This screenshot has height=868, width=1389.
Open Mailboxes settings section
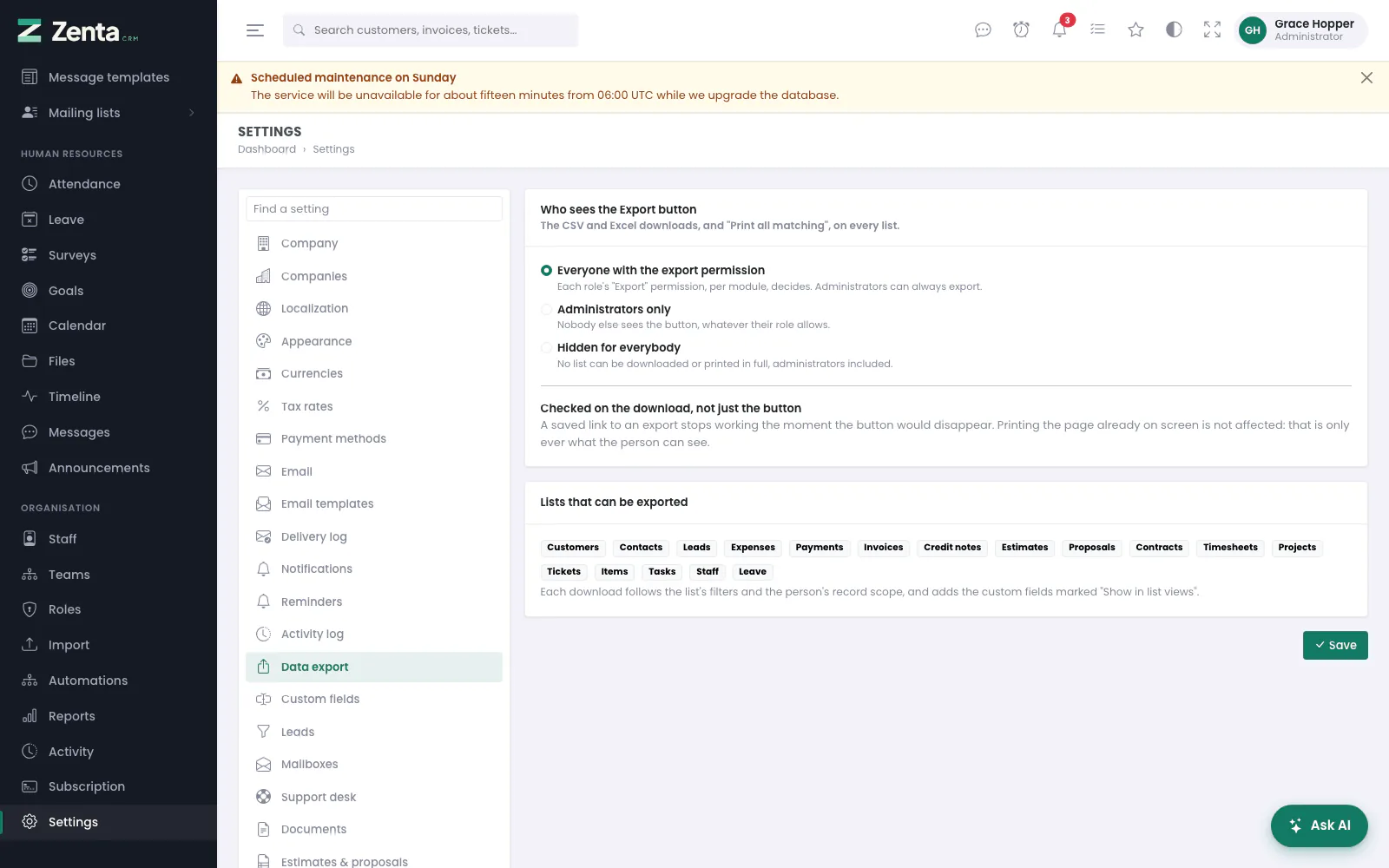(374, 765)
